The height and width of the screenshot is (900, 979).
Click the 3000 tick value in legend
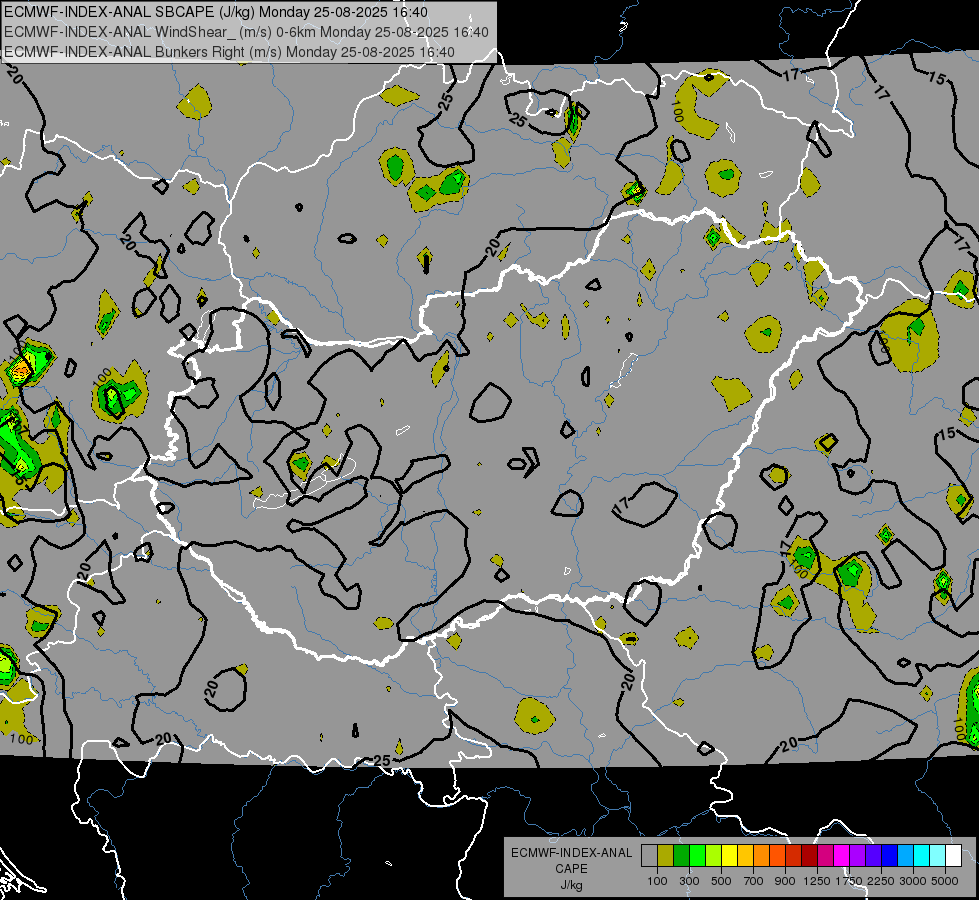pos(913,881)
